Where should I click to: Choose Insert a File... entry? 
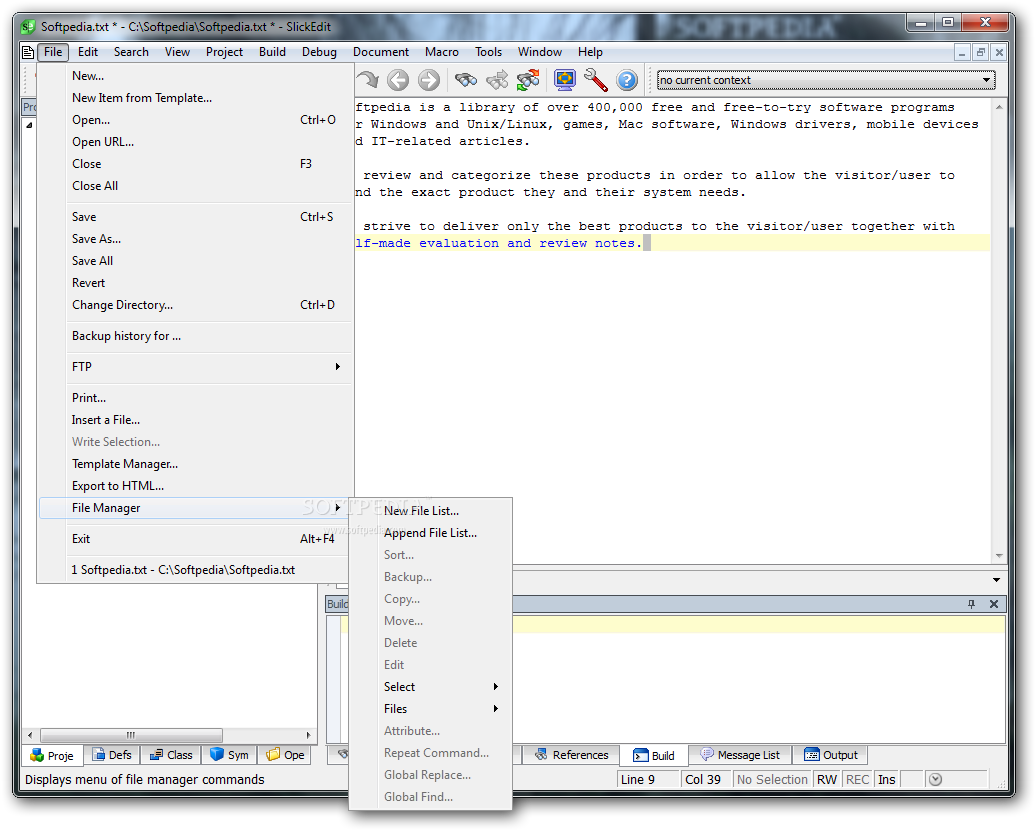click(193, 420)
